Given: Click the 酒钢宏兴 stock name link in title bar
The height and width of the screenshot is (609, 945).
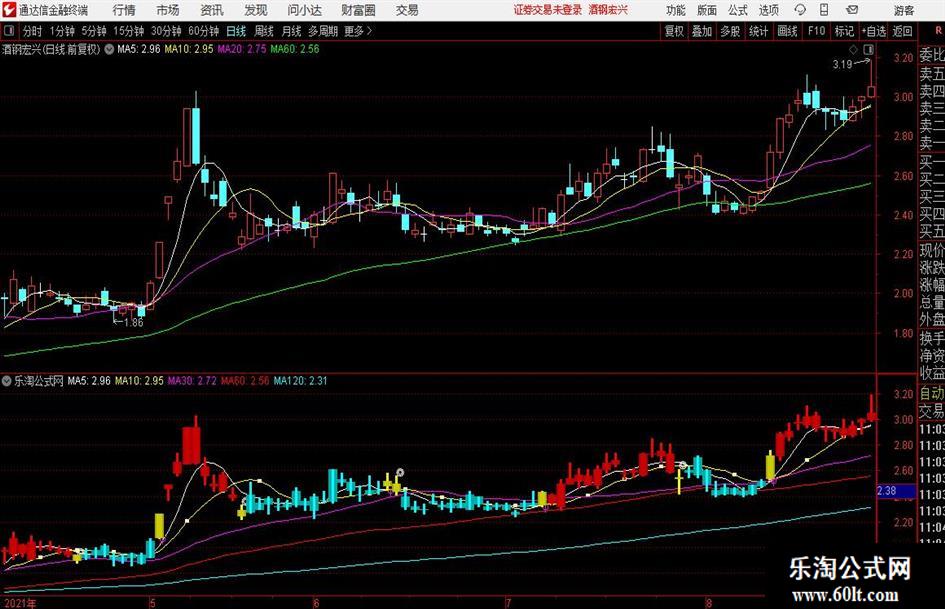Looking at the screenshot, I should (x=608, y=10).
